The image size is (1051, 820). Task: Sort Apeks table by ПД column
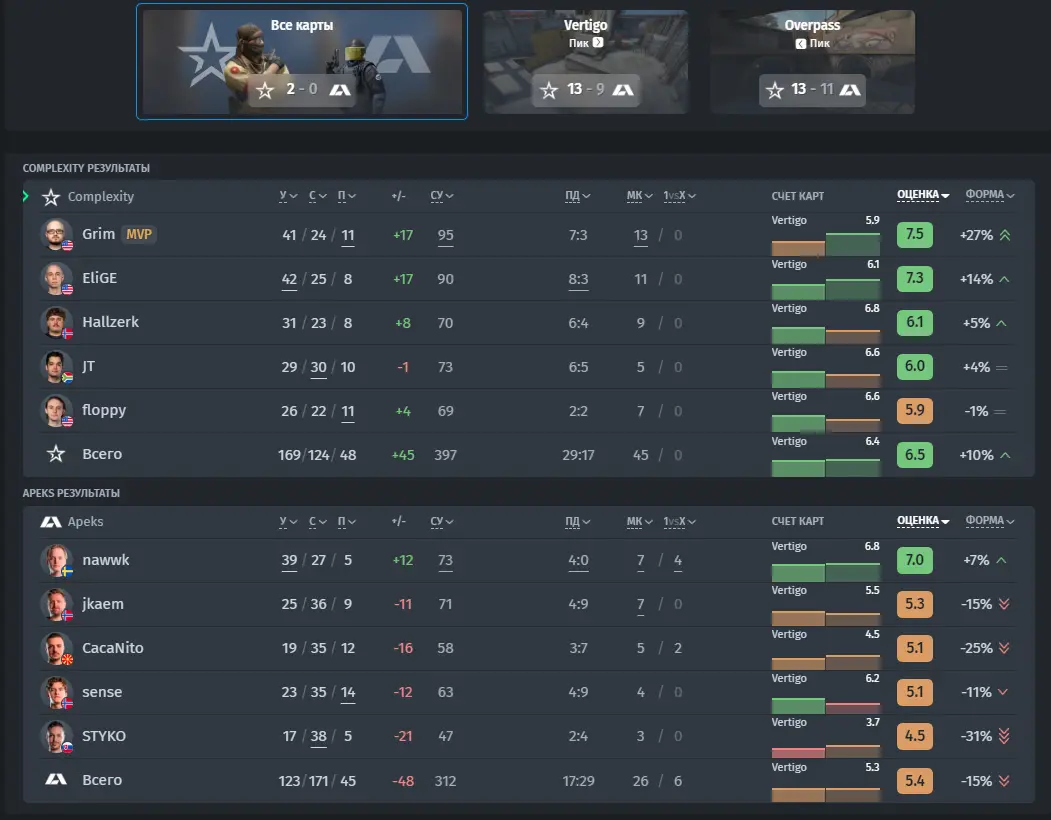click(x=578, y=522)
